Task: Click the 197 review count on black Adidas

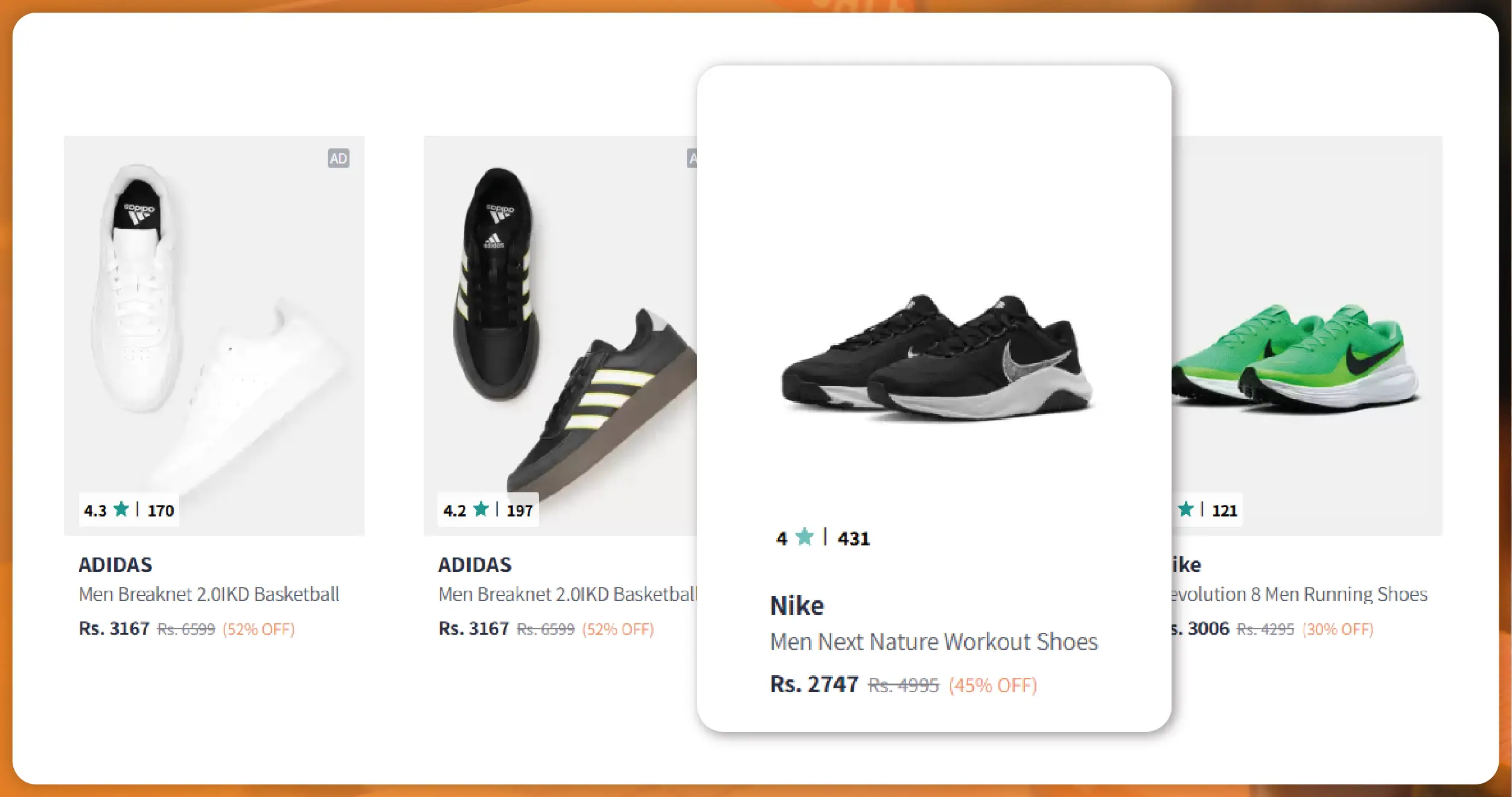Action: tap(520, 511)
